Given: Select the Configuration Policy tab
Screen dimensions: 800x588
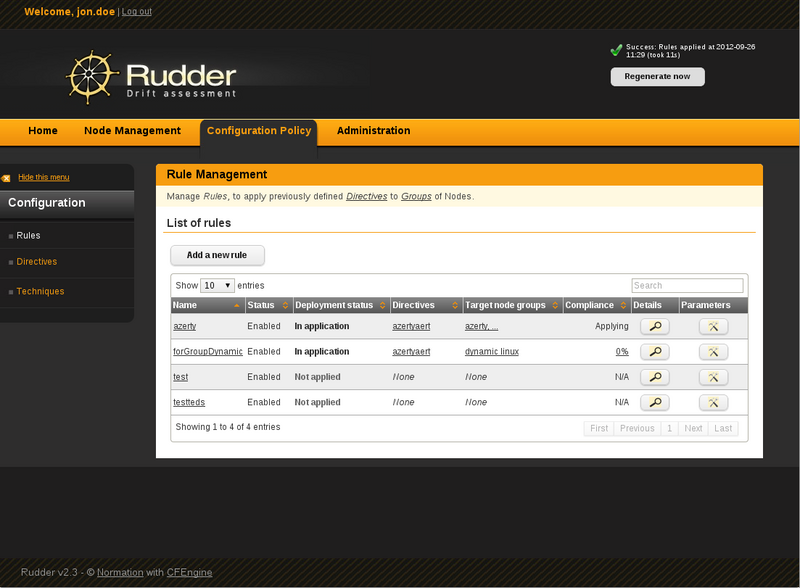Looking at the screenshot, I should (259, 131).
